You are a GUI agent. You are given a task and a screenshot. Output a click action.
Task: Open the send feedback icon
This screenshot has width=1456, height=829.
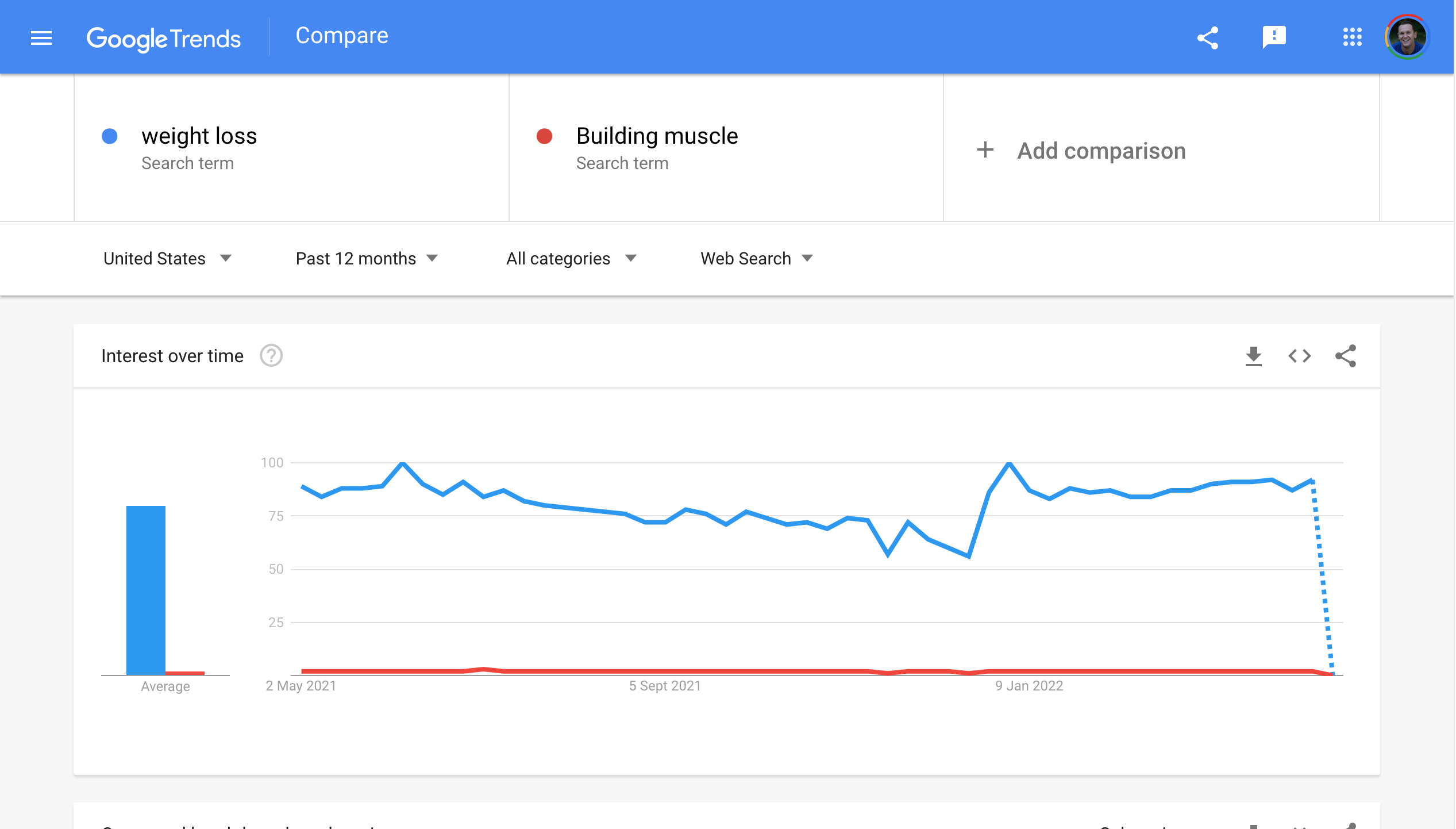[1274, 38]
